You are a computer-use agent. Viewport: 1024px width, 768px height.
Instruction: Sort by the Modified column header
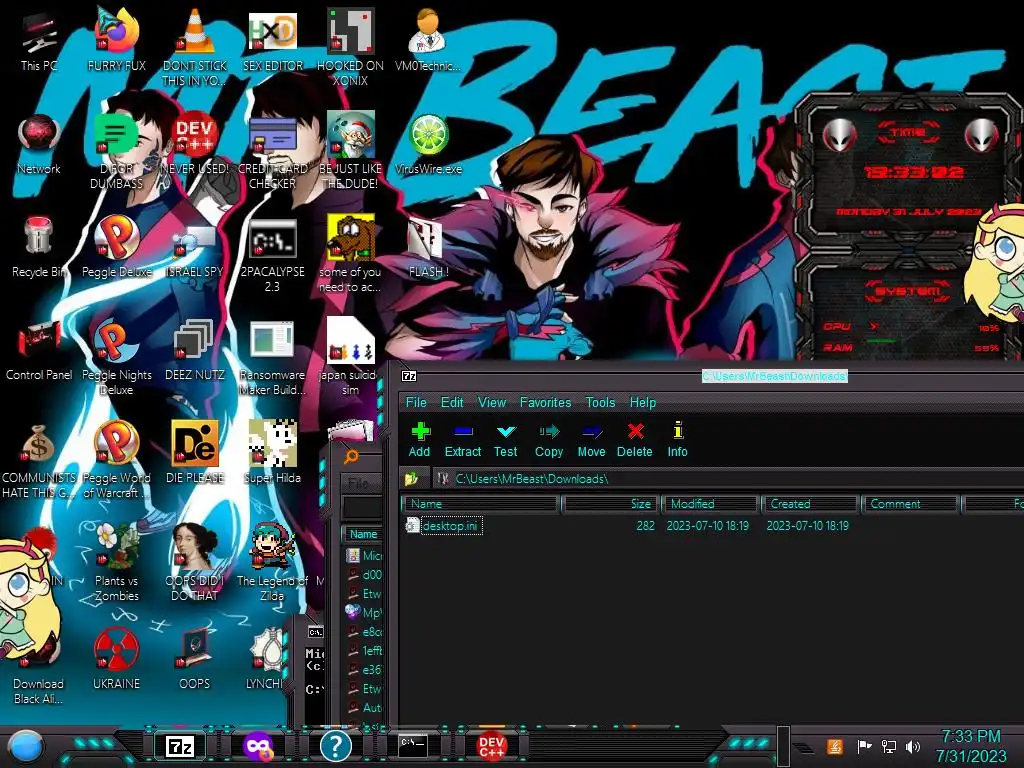tap(711, 504)
